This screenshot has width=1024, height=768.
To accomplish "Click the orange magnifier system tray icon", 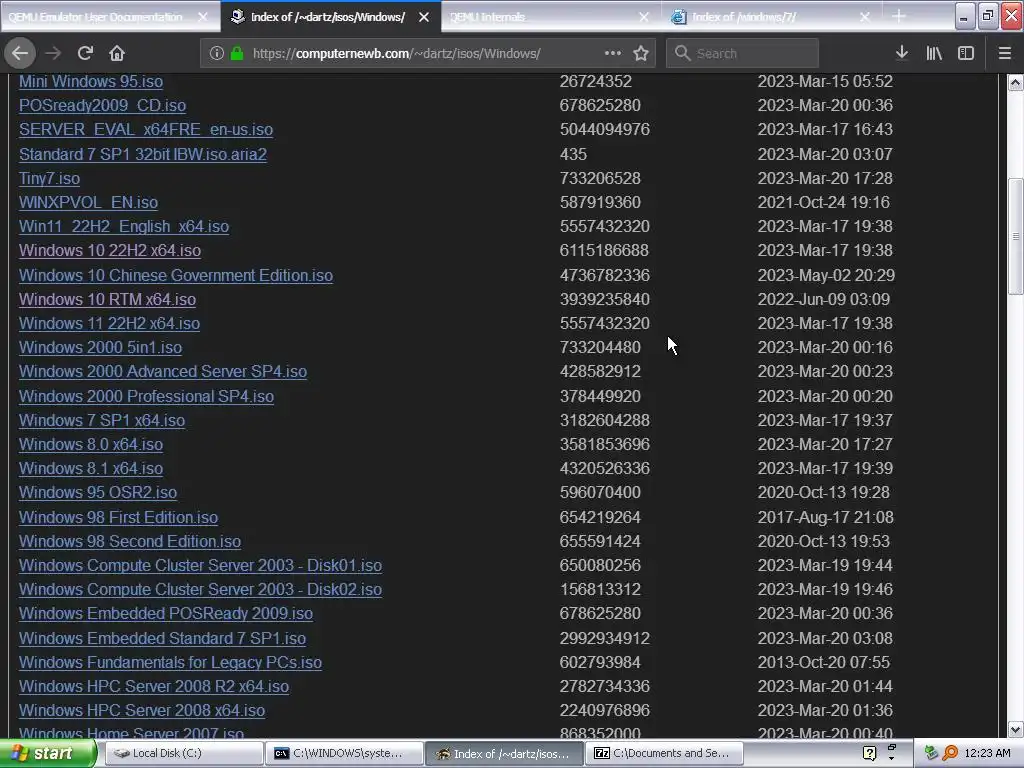I will pyautogui.click(x=950, y=753).
